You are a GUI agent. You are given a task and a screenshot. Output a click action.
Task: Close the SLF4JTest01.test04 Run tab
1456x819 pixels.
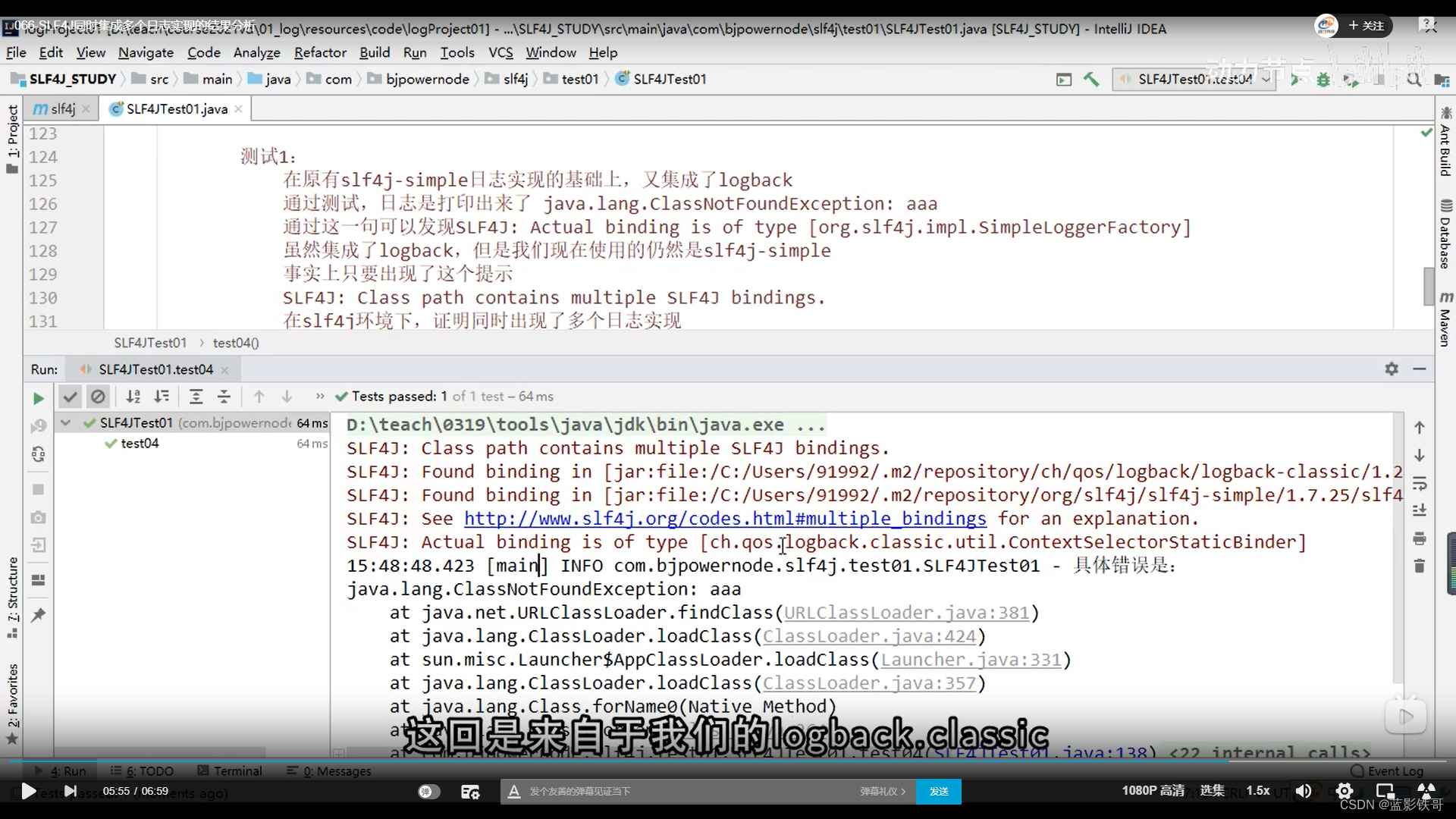pyautogui.click(x=224, y=370)
